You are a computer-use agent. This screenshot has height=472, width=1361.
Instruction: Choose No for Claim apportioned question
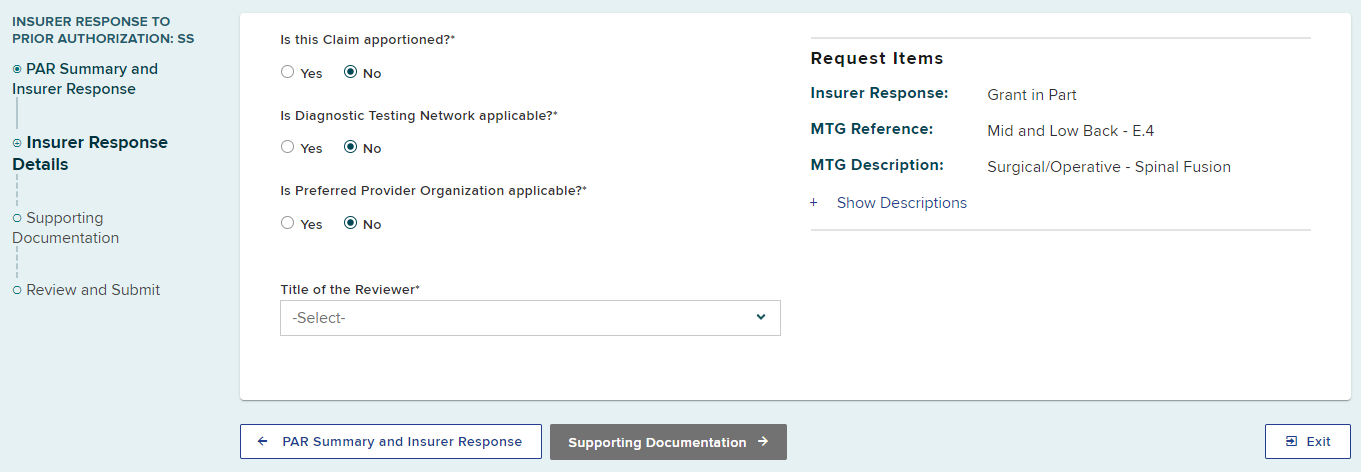click(x=351, y=72)
